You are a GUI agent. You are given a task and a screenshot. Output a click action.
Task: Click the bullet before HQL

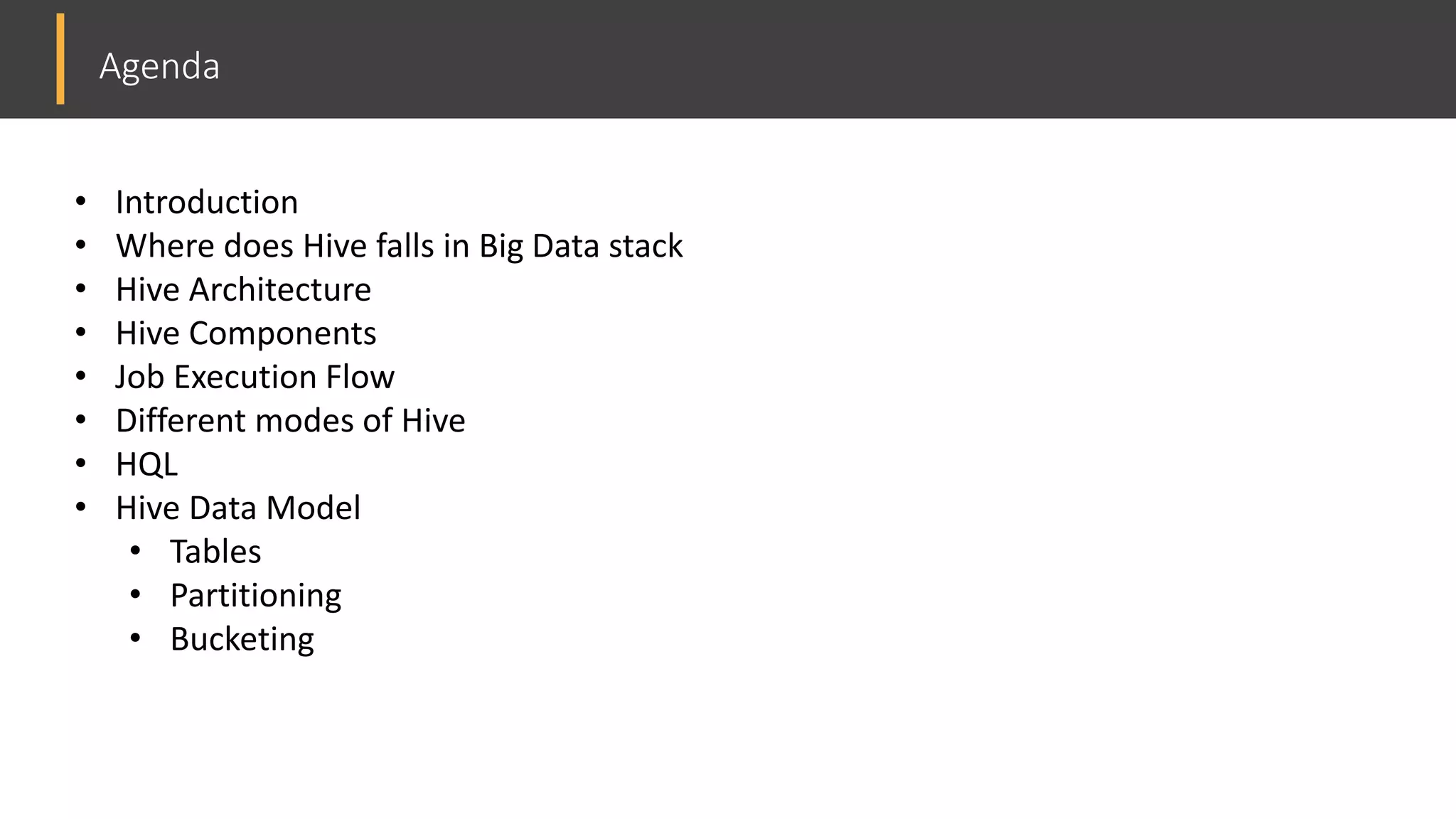point(81,464)
